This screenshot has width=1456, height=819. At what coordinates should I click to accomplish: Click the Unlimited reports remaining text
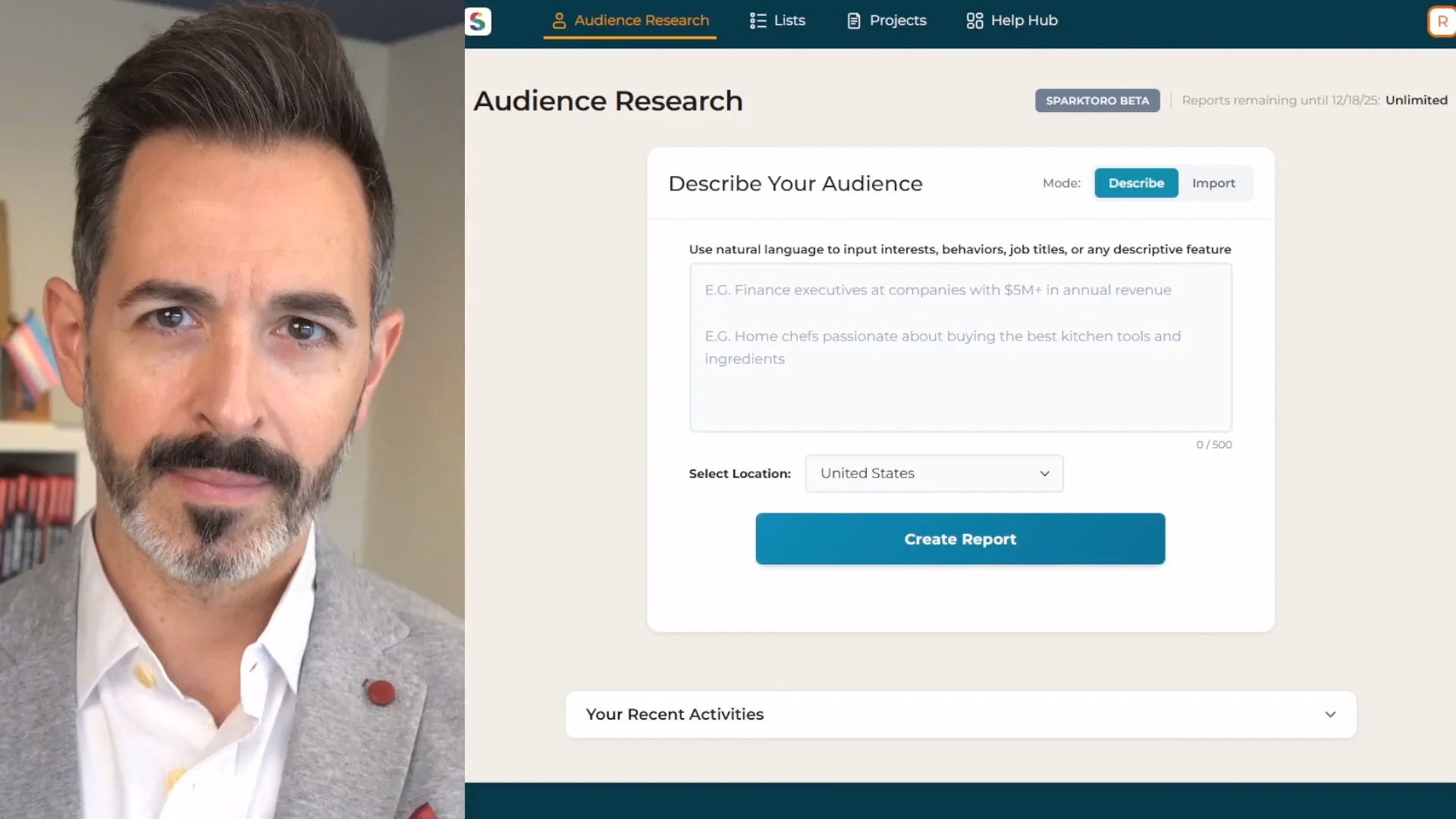pyautogui.click(x=1416, y=100)
